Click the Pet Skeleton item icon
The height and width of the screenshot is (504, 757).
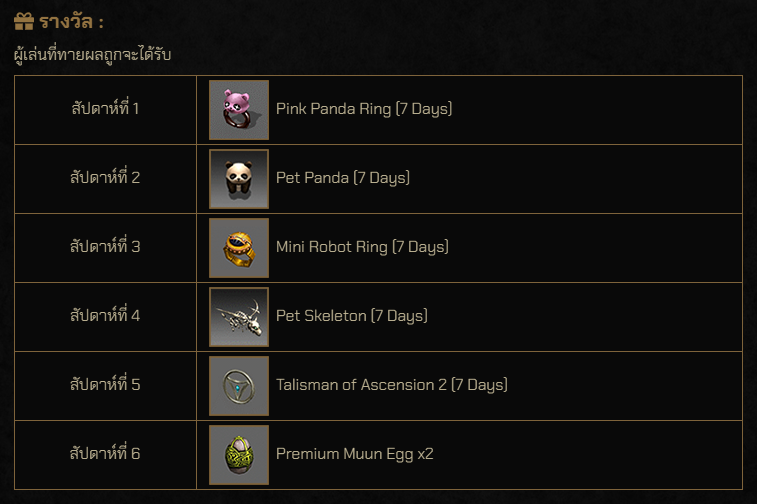coord(238,316)
